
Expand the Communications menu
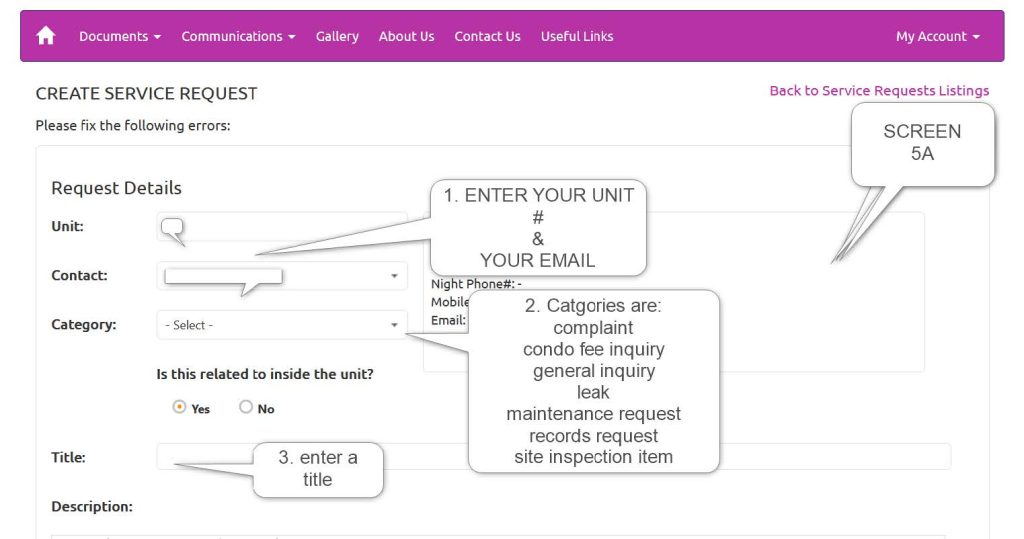click(238, 36)
